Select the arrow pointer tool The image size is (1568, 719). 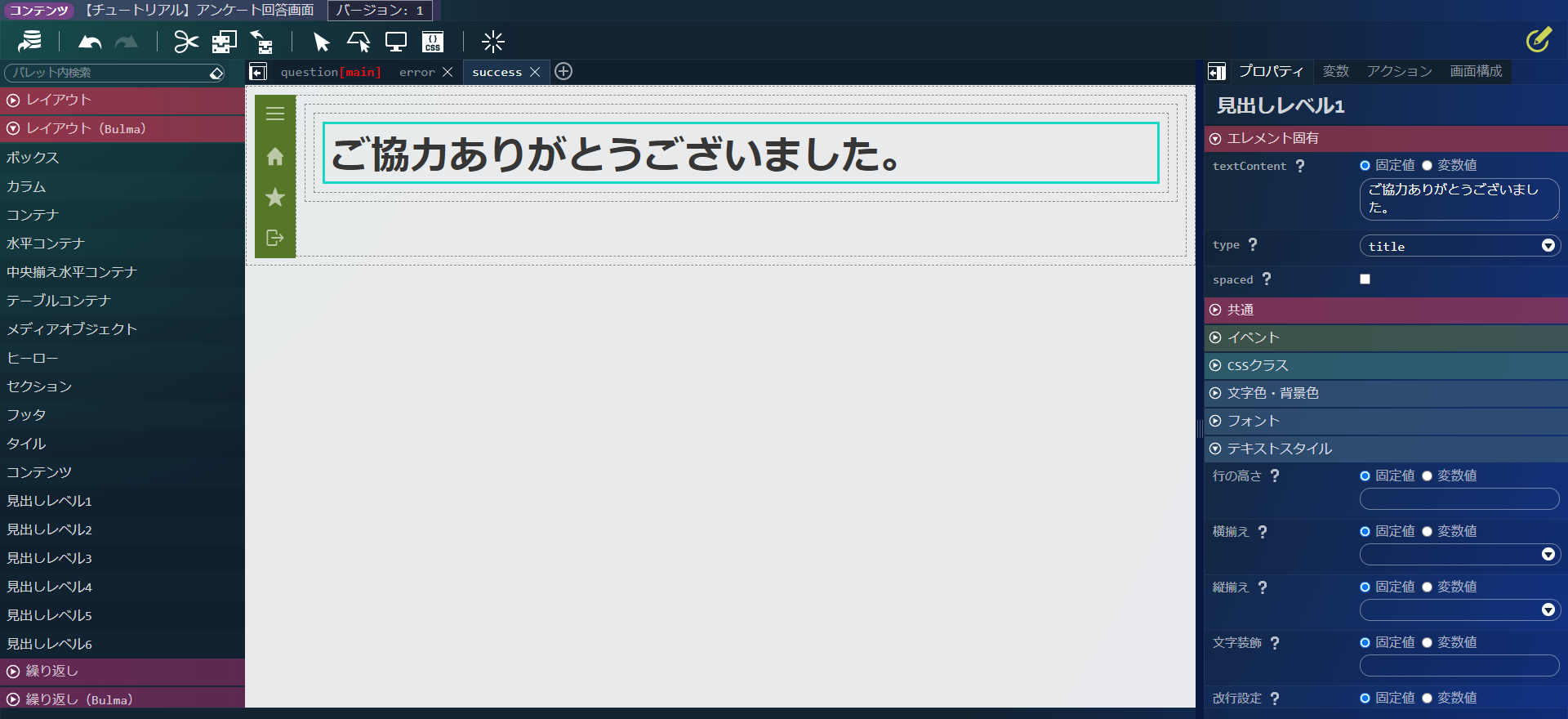321,42
